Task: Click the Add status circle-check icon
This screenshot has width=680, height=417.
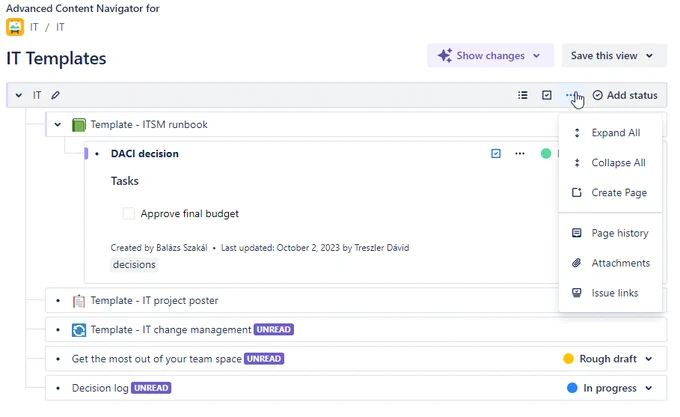Action: [x=598, y=95]
